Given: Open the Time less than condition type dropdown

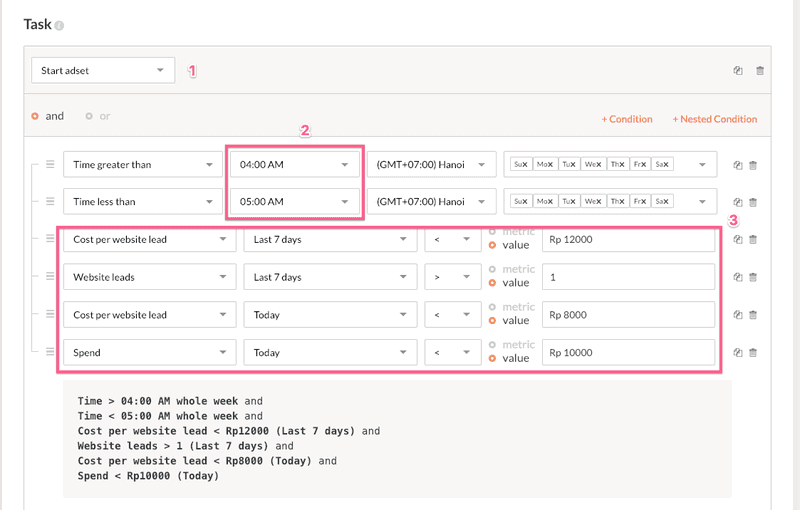Looking at the screenshot, I should click(x=142, y=202).
